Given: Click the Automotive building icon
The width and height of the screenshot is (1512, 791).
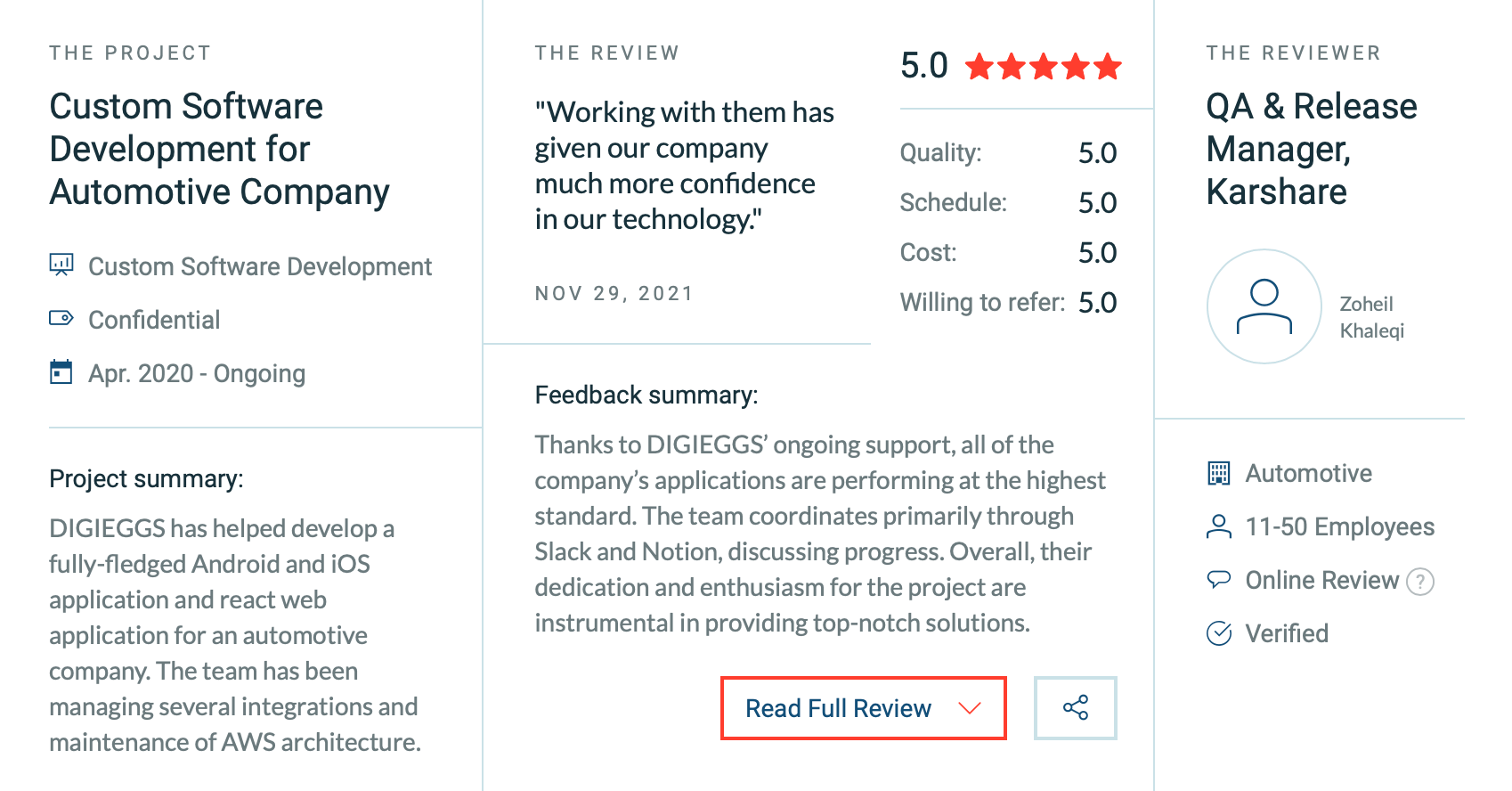Looking at the screenshot, I should [x=1218, y=473].
